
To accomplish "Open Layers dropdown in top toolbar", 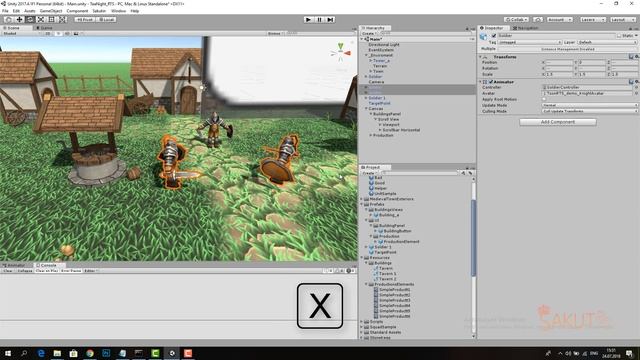I will 592,19.
